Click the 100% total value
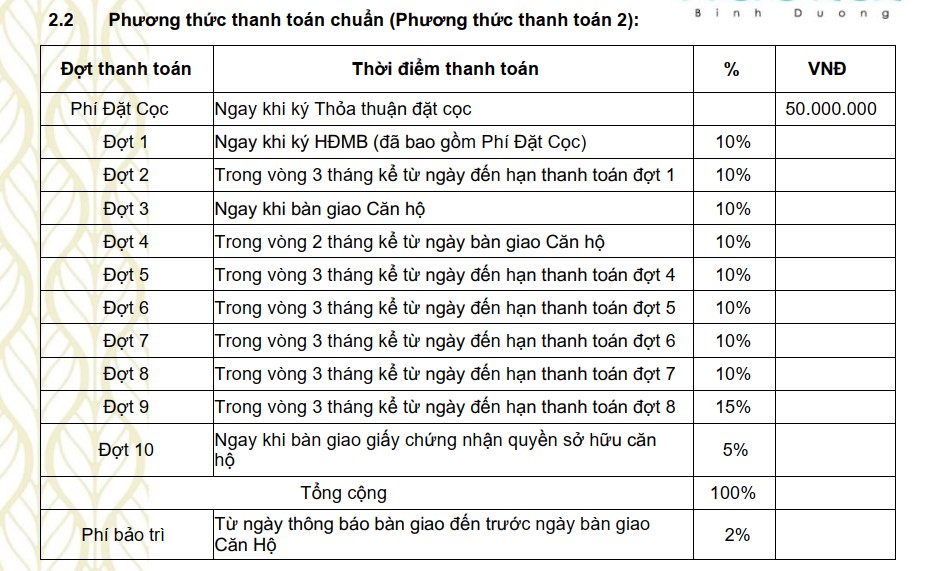The width and height of the screenshot is (935, 571). click(733, 493)
